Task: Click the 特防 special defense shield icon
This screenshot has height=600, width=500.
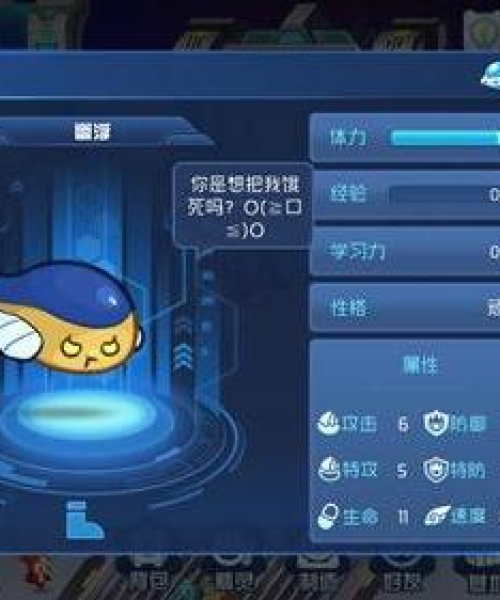Action: point(436,470)
